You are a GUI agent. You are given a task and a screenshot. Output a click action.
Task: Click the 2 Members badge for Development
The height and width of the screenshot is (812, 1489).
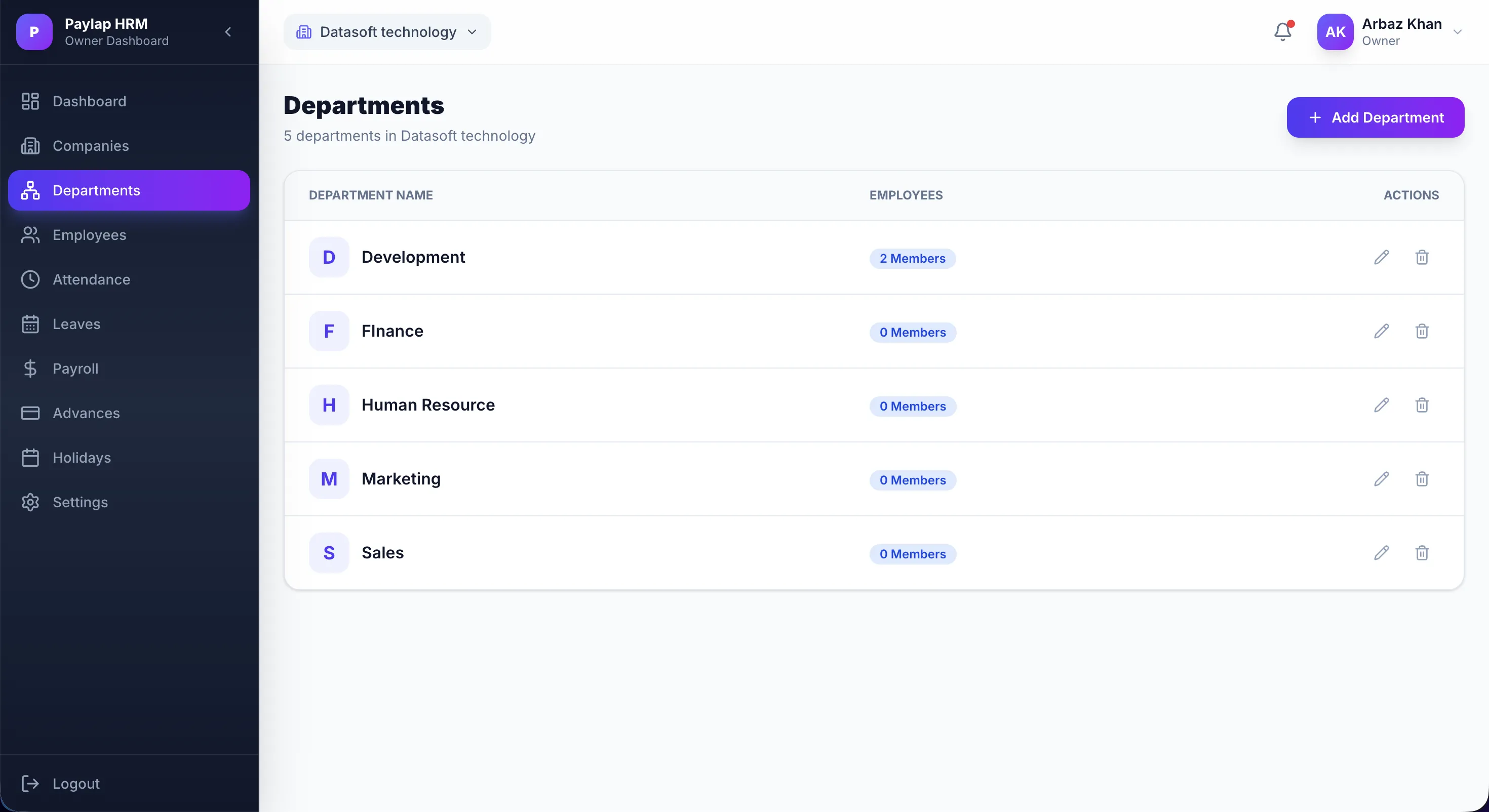(912, 258)
